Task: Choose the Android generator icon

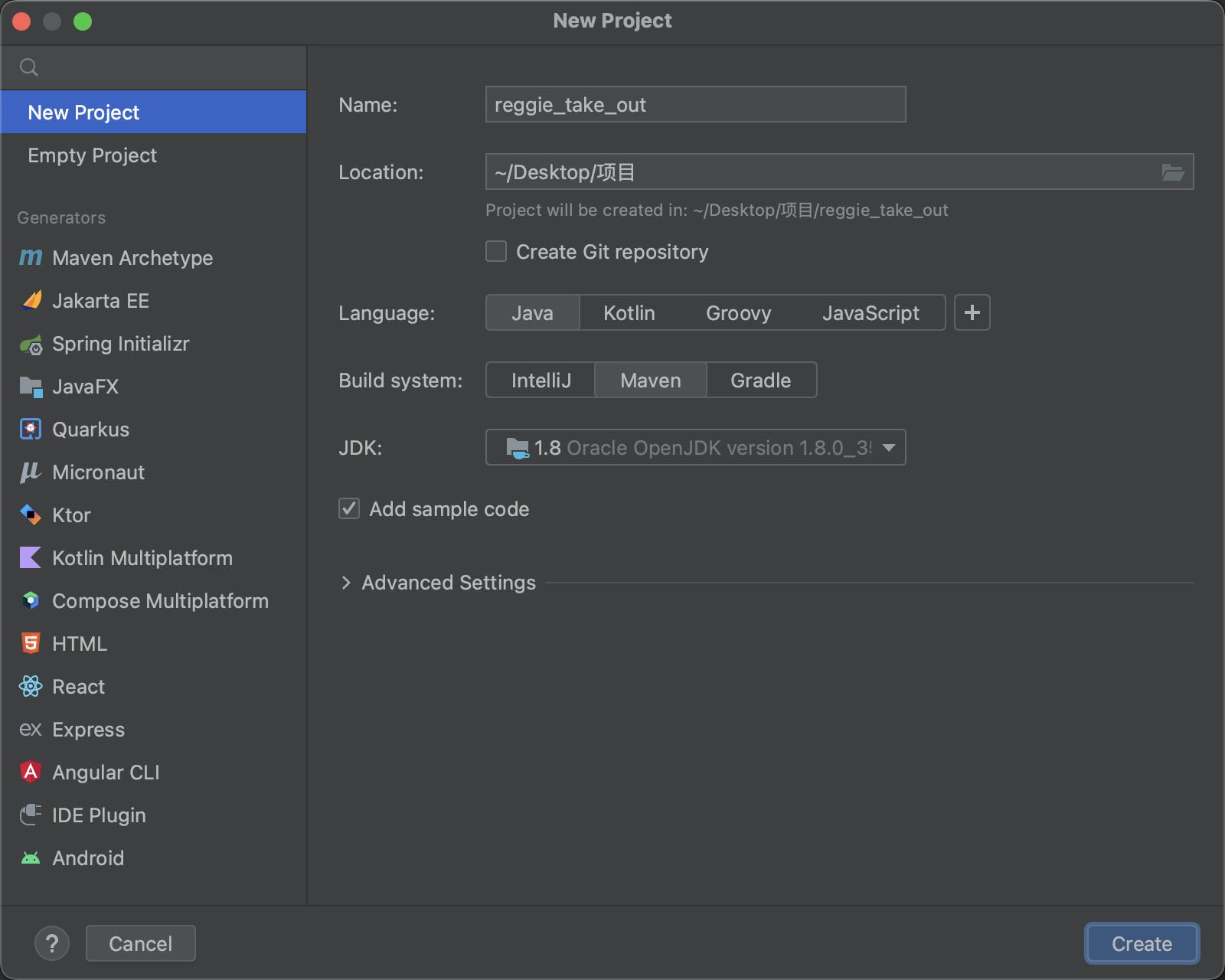Action: (x=31, y=858)
